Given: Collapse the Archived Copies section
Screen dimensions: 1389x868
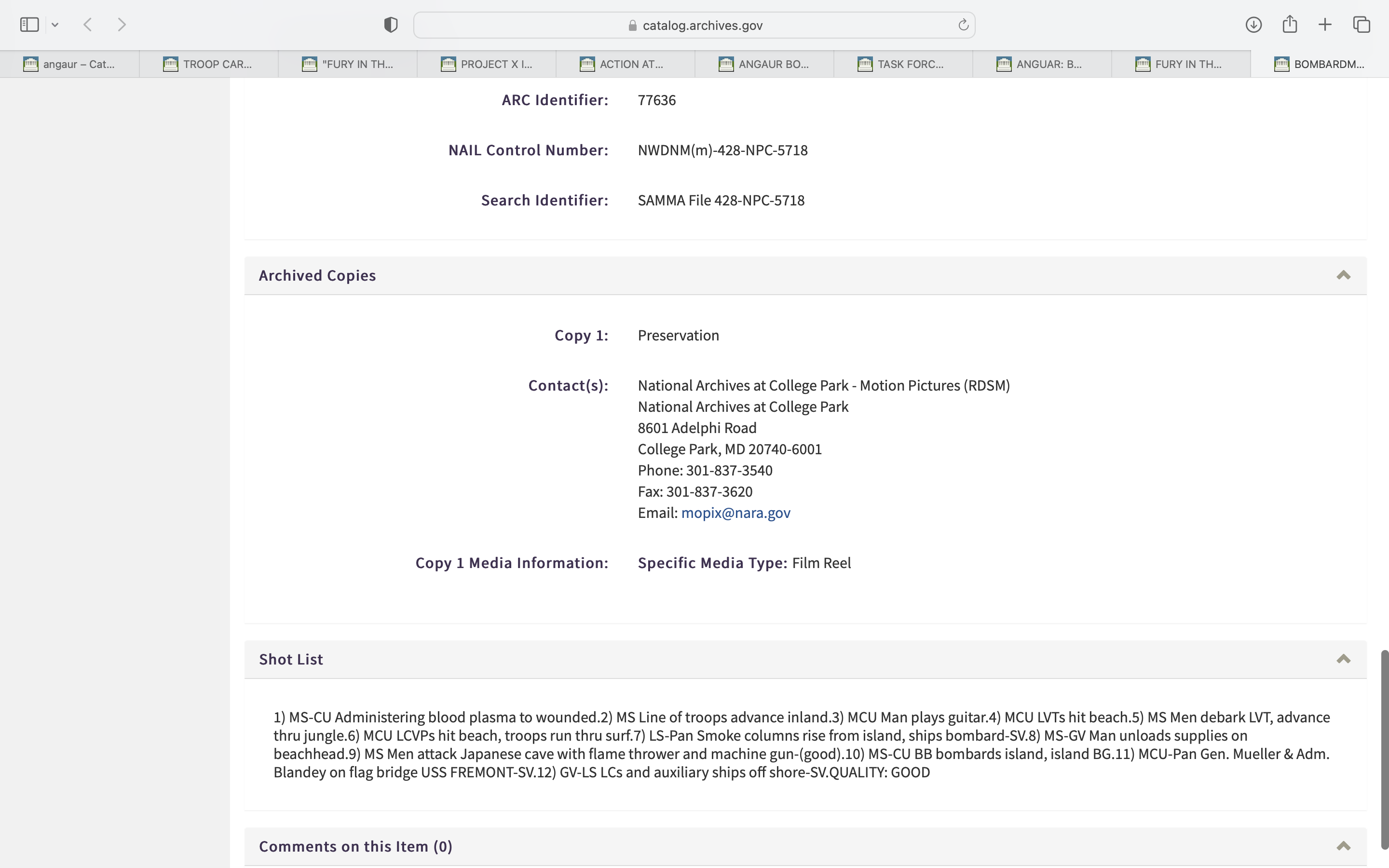Looking at the screenshot, I should (x=1343, y=275).
